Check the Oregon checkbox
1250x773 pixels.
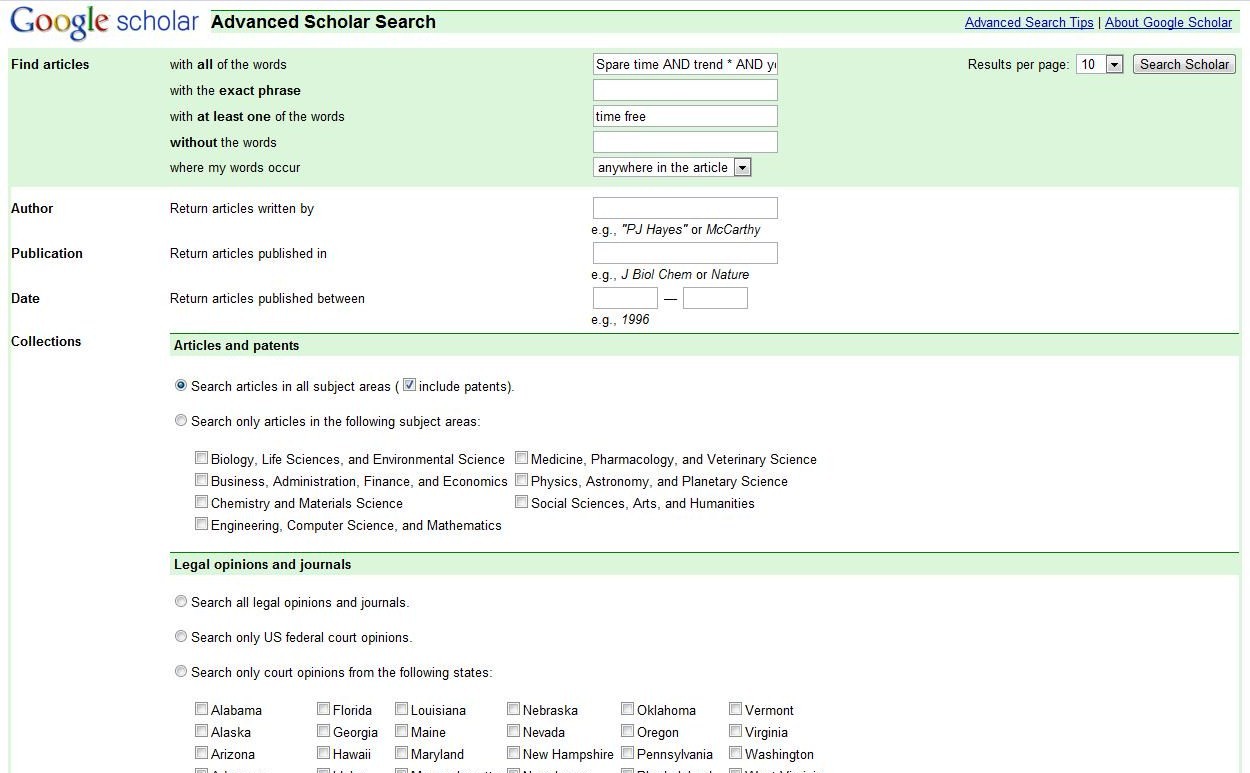[628, 731]
